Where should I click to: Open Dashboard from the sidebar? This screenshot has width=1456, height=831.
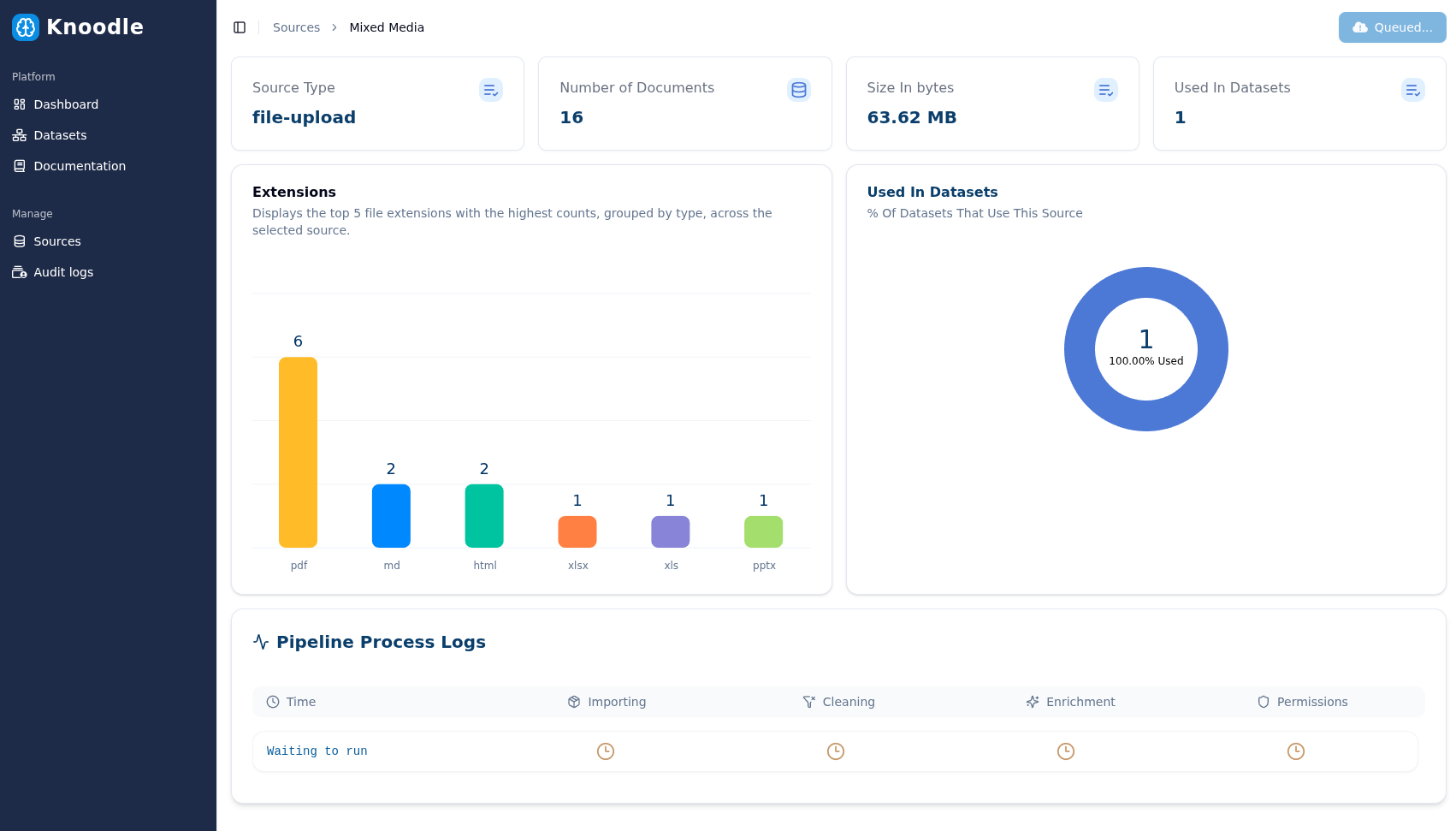[x=66, y=104]
